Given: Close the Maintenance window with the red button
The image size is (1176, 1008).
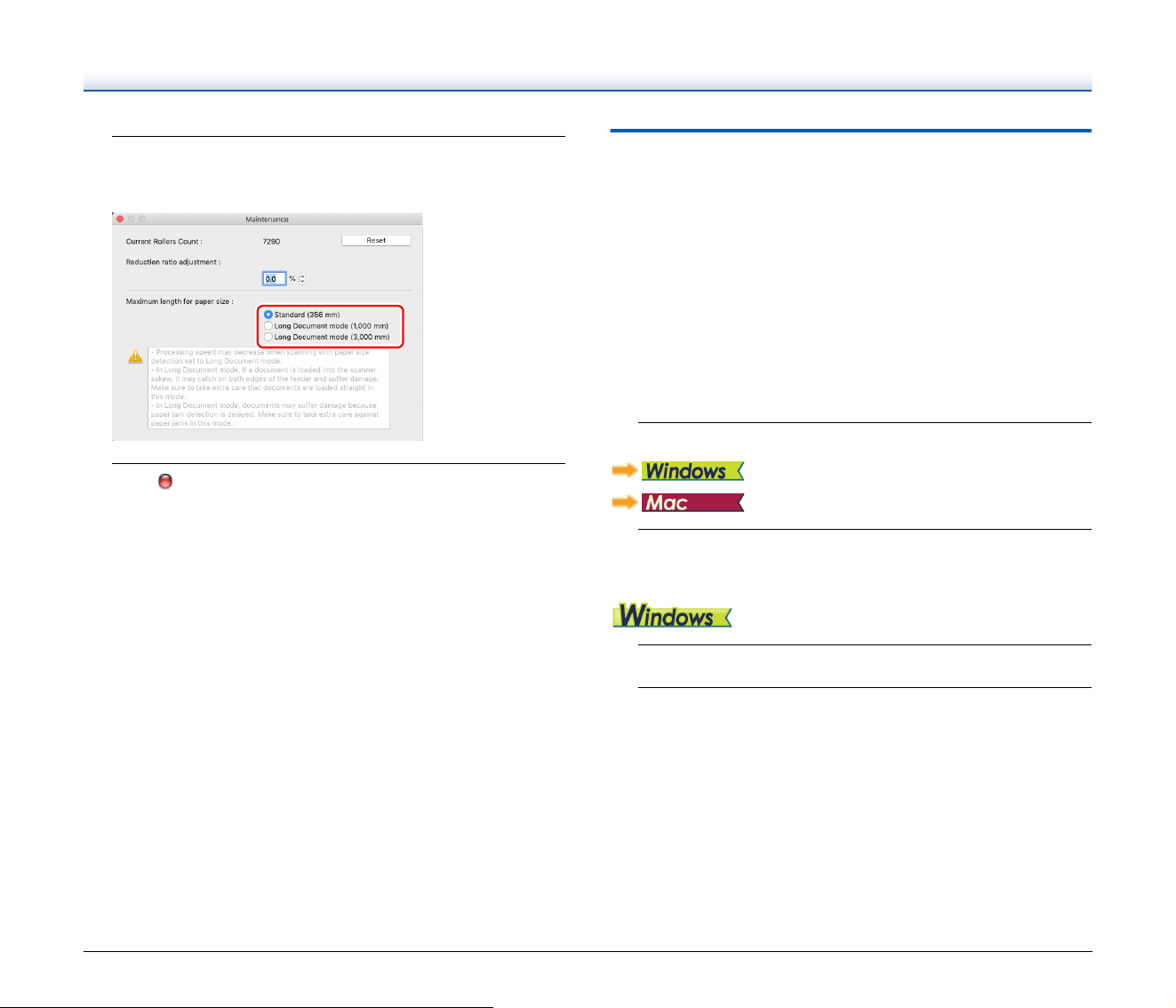Looking at the screenshot, I should [x=120, y=219].
